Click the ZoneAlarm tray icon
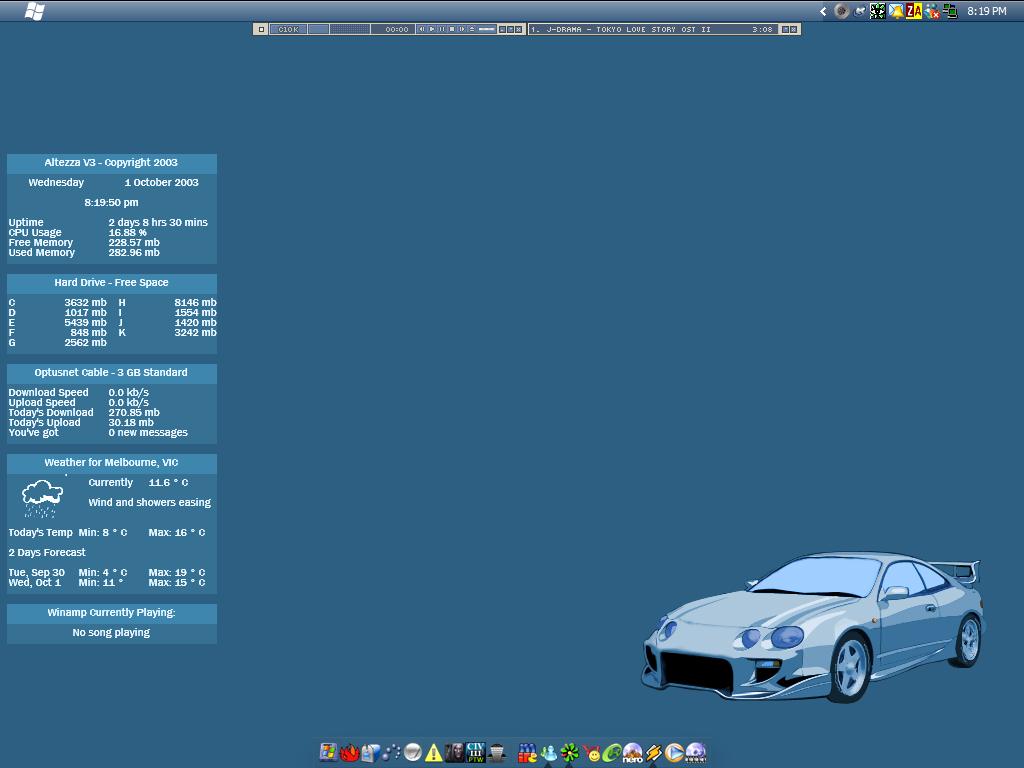 tap(914, 11)
